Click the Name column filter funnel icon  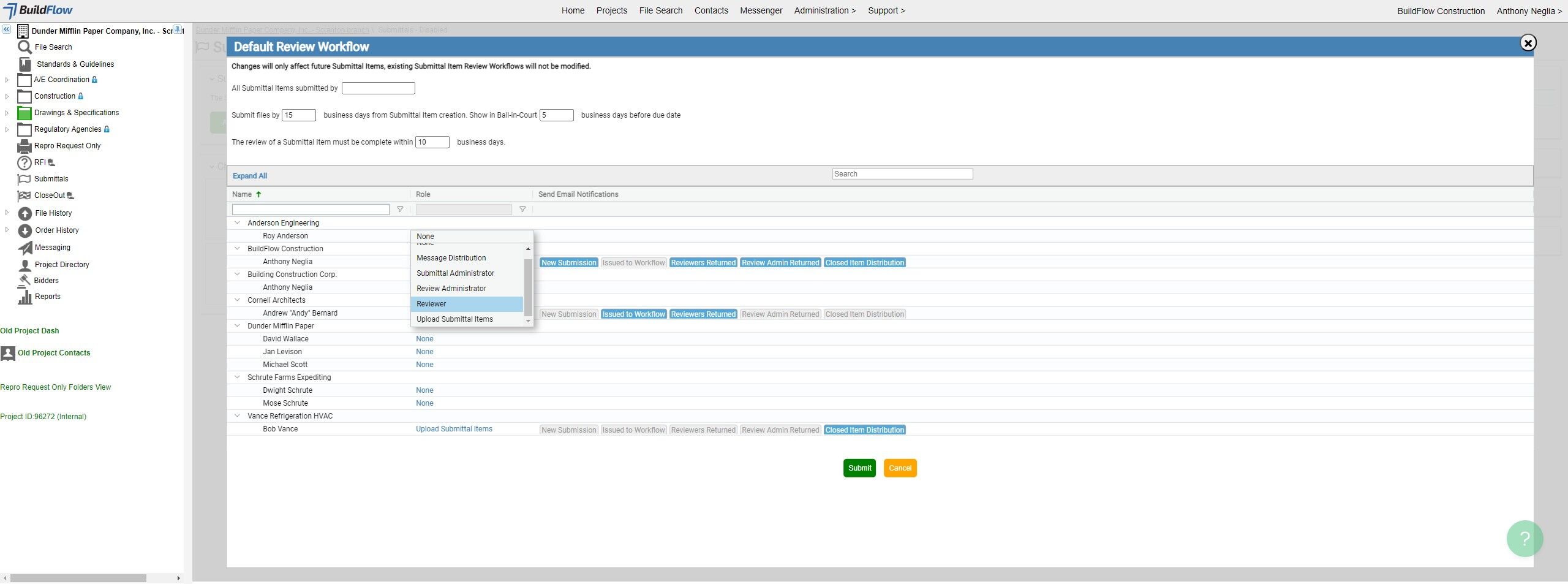coord(400,210)
